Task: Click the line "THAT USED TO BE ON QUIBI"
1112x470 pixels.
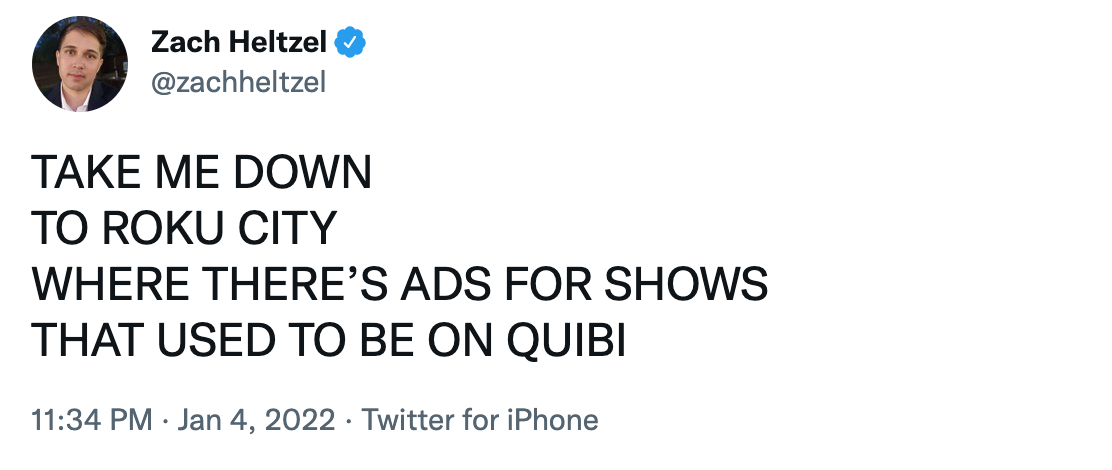Action: 329,342
